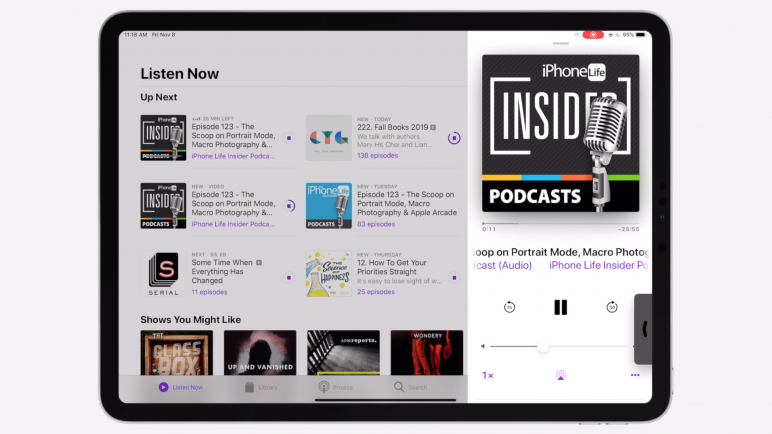Tap the grabber at top of player panel

pos(560,43)
